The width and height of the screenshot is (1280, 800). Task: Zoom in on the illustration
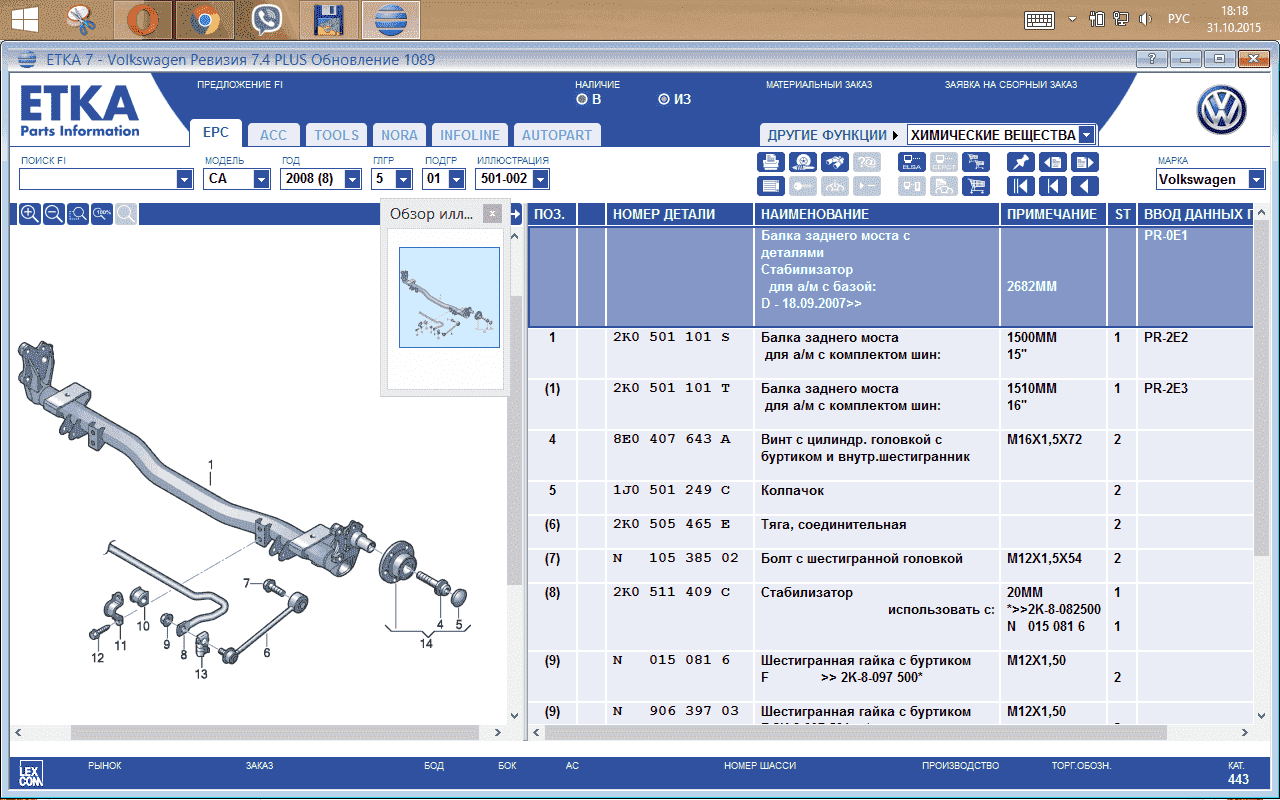coord(30,213)
